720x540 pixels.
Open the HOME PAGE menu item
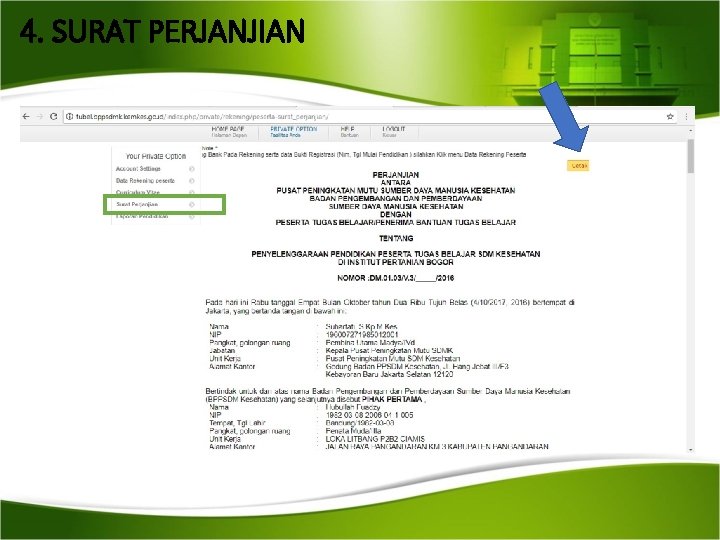(x=229, y=132)
